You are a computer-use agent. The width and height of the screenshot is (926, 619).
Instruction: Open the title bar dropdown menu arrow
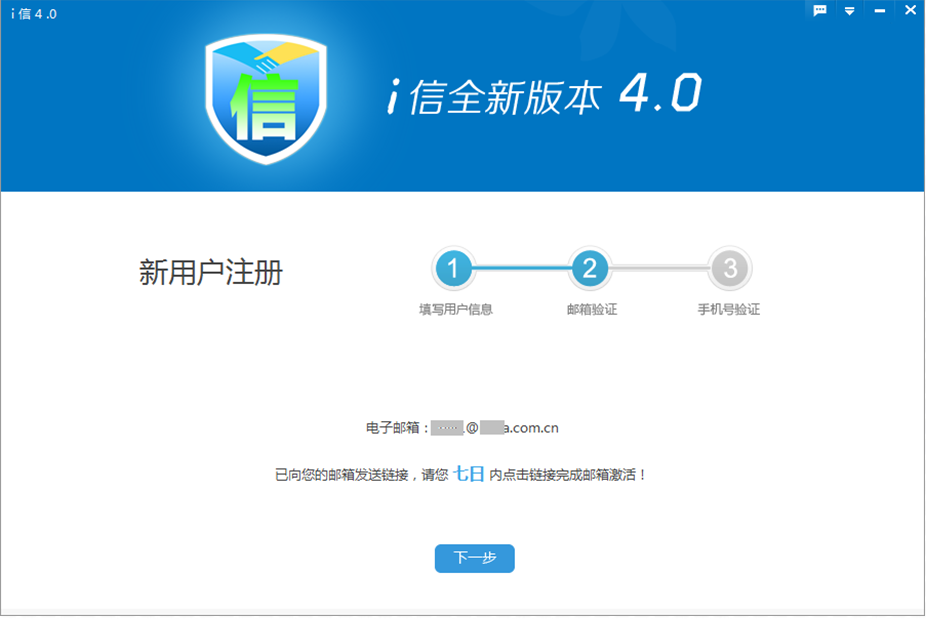coord(849,11)
